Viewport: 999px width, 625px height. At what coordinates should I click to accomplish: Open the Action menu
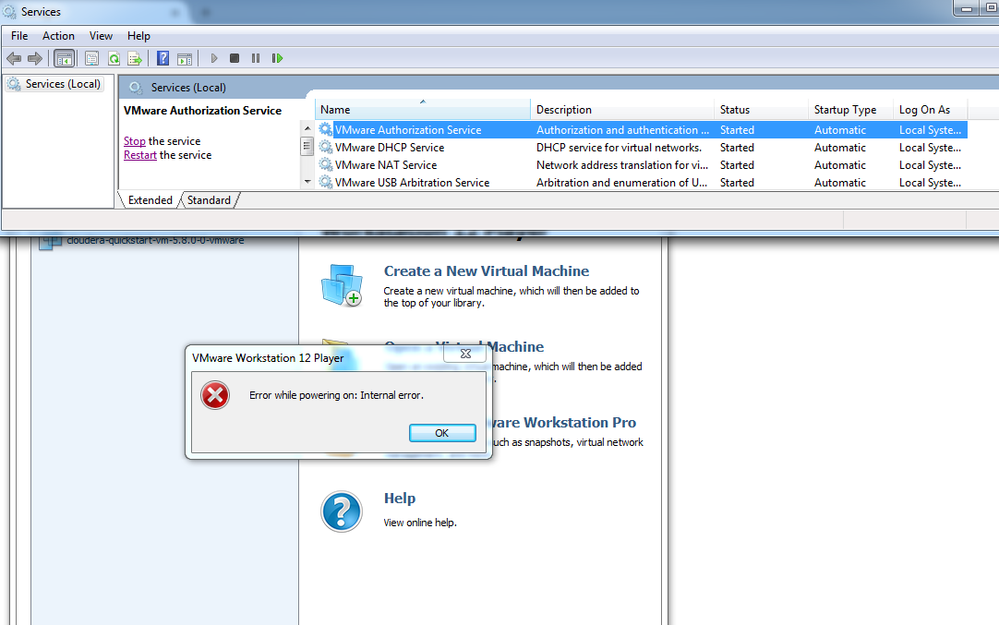point(58,36)
